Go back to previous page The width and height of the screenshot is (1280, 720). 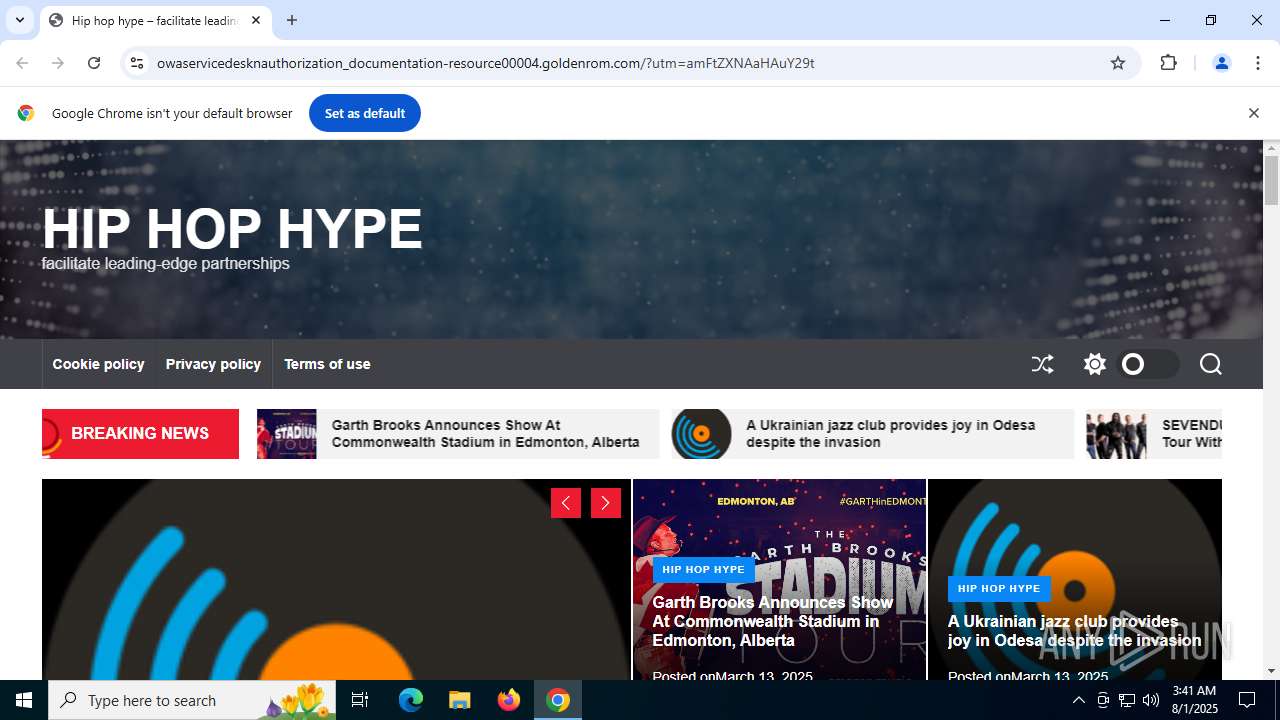pyautogui.click(x=22, y=63)
